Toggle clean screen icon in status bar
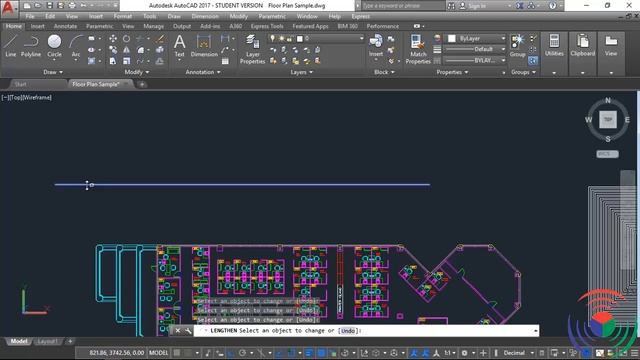Screen dimensions: 640x360 (623, 353)
